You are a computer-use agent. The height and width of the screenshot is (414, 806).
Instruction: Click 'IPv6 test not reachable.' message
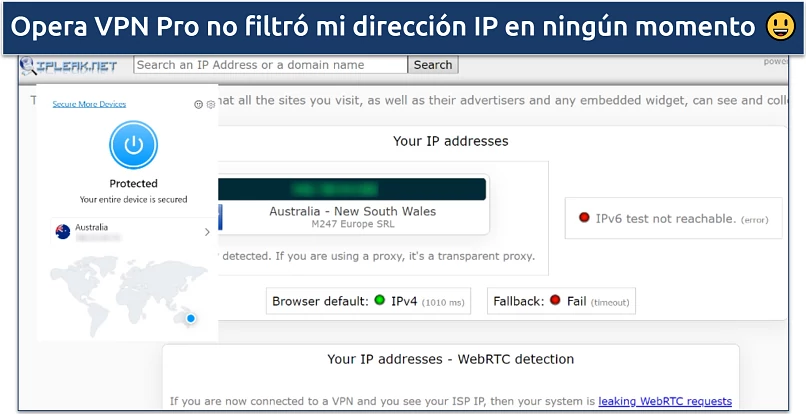[666, 219]
